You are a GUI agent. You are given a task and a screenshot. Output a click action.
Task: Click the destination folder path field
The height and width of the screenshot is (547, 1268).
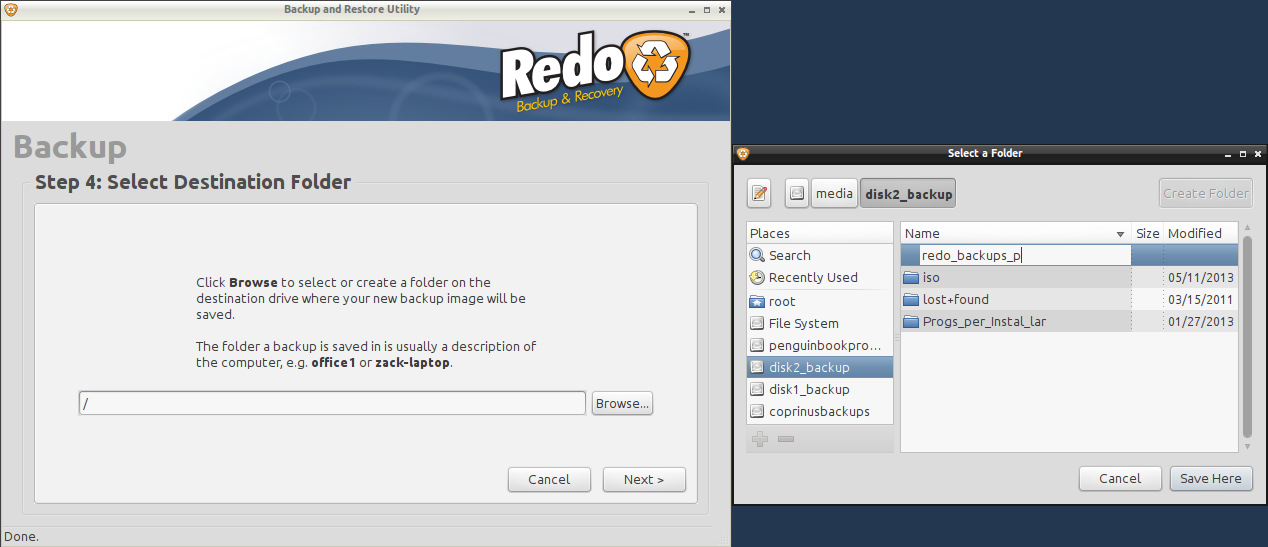coord(332,403)
